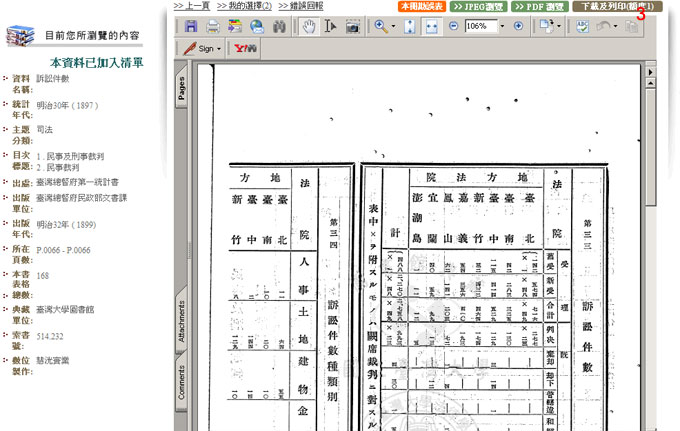The height and width of the screenshot is (431, 680).
Task: Click the PDF瀏覽 button
Action: click(539, 6)
